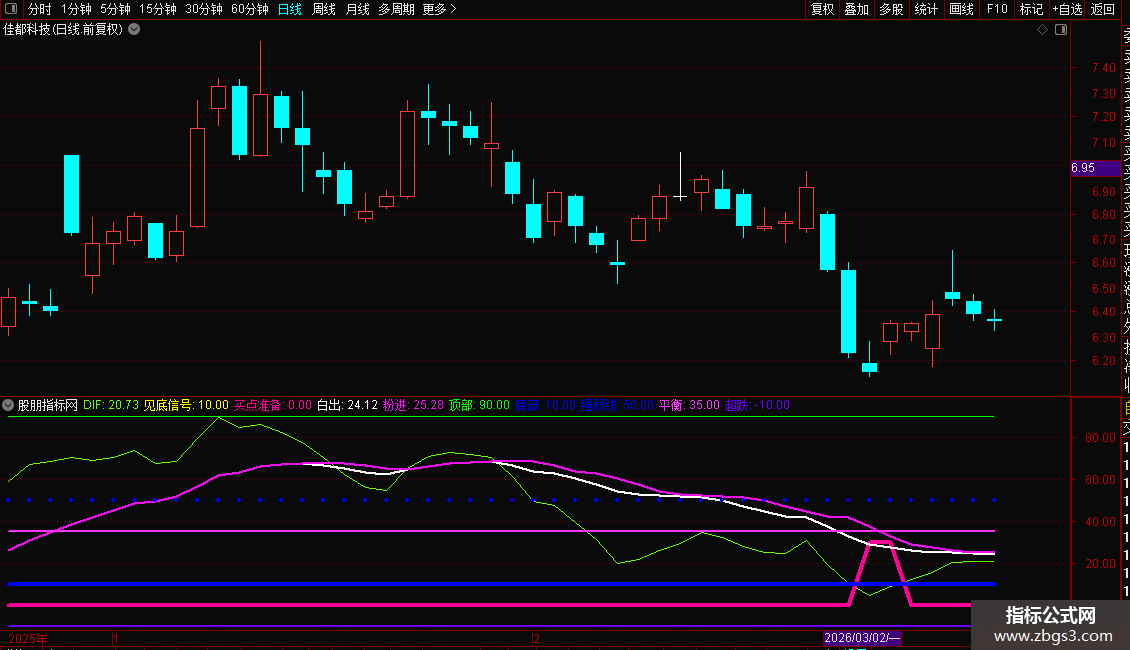Click the diamond marker icon above chart
Image resolution: width=1130 pixels, height=650 pixels.
tap(1042, 30)
